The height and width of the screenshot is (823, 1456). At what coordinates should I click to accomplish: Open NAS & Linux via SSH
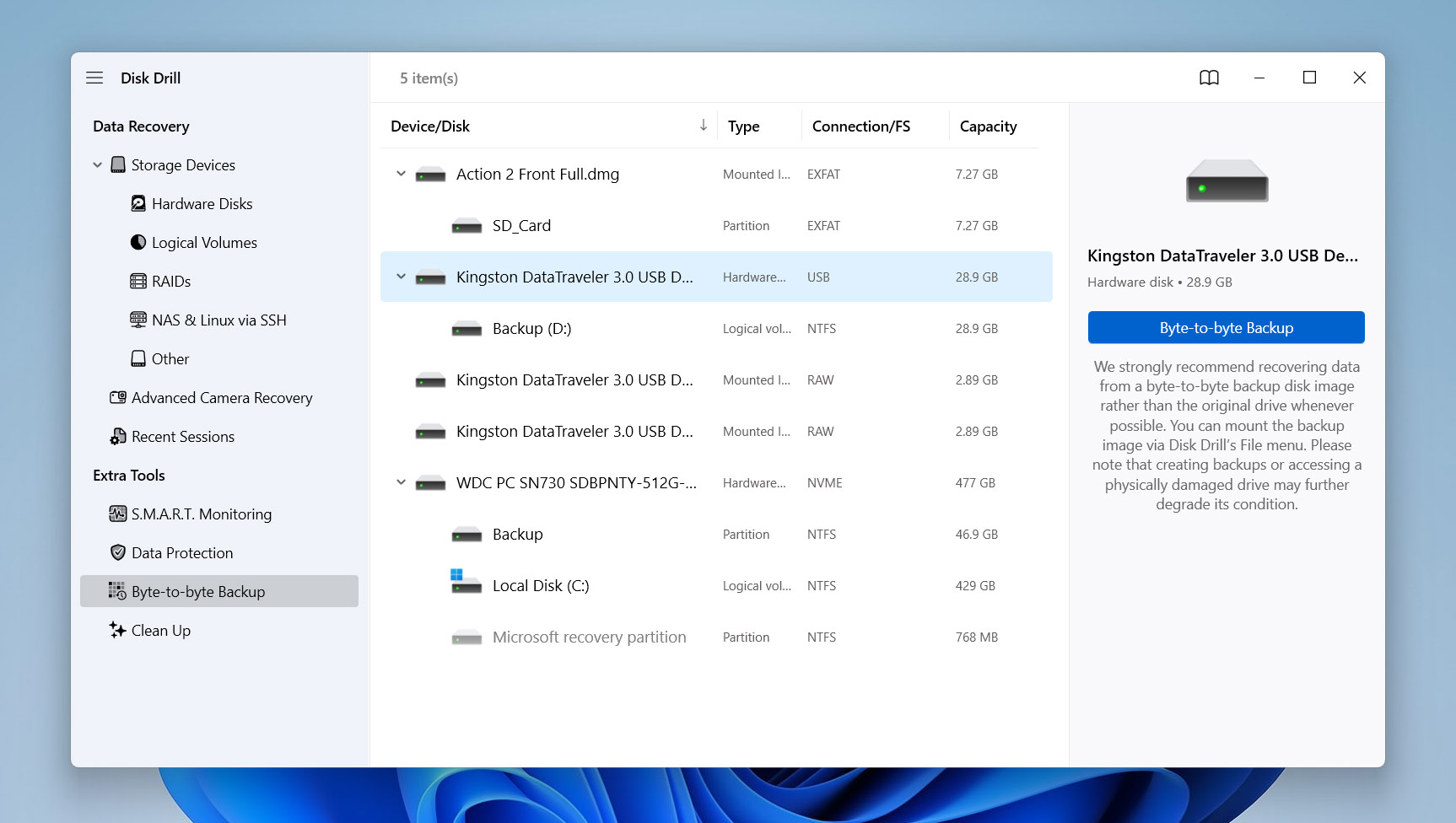[219, 320]
